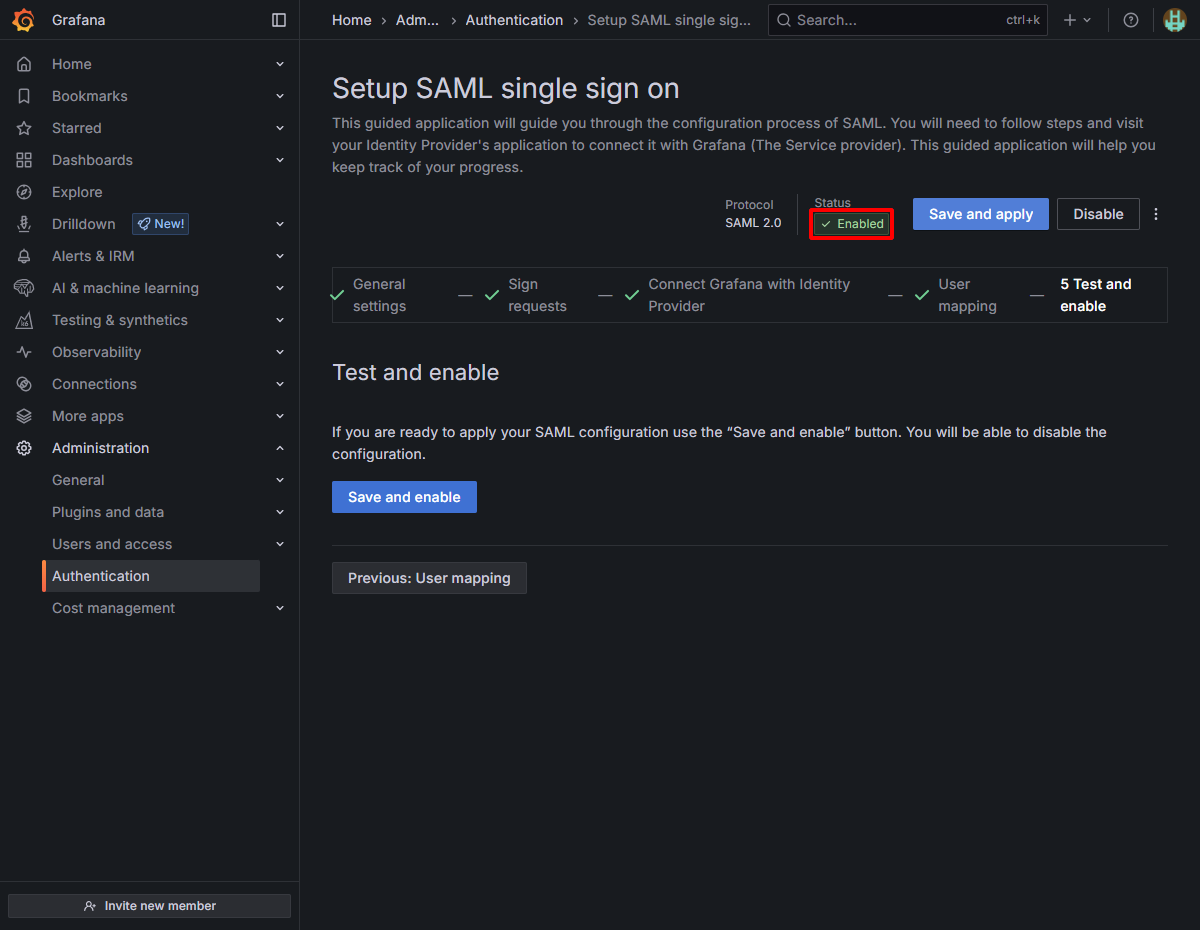This screenshot has height=930, width=1200.
Task: Open the user profile avatar
Action: click(1174, 20)
